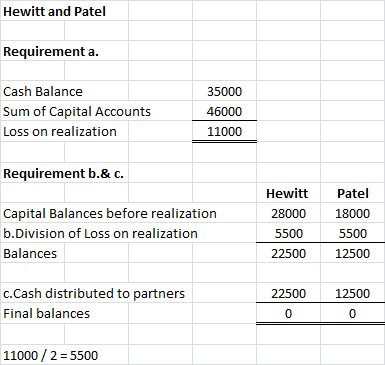Select the 'Sum of Capital Accounts' label

click(77, 112)
